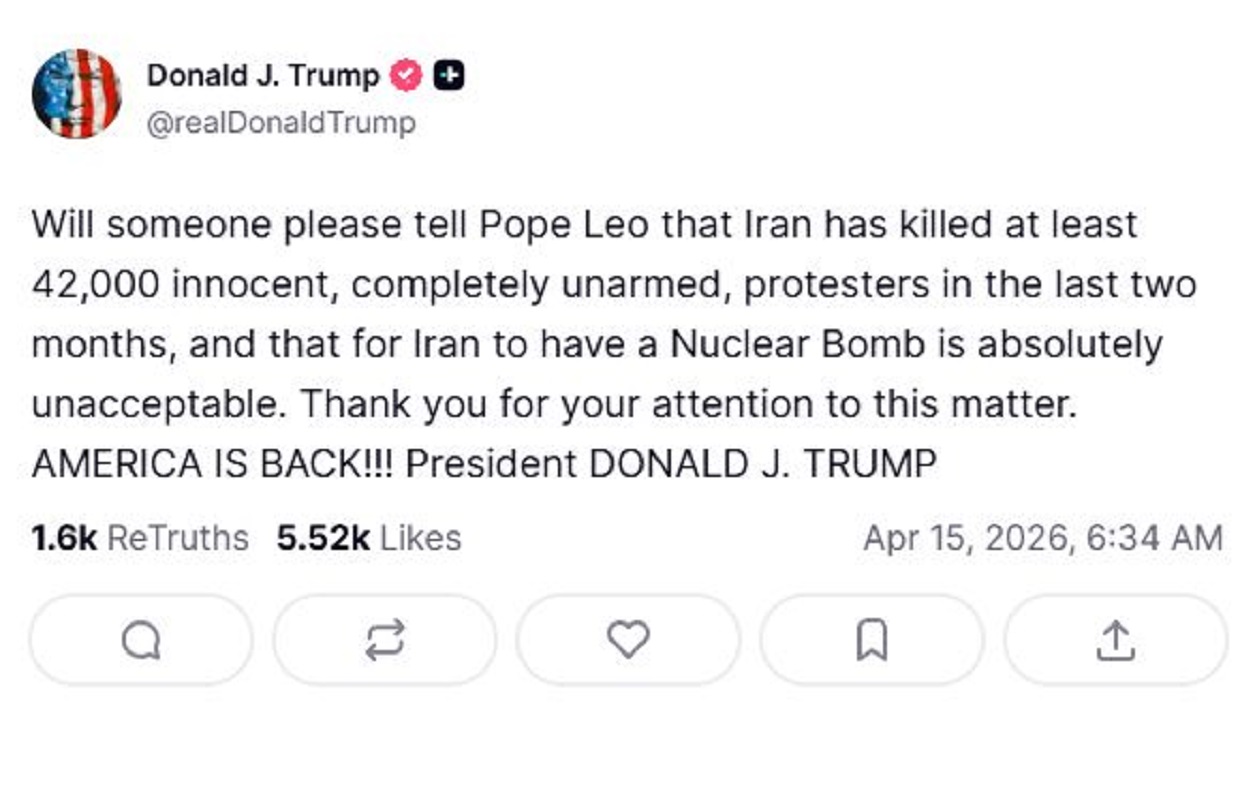
Task: Click the reply comment bubble icon
Action: 141,640
